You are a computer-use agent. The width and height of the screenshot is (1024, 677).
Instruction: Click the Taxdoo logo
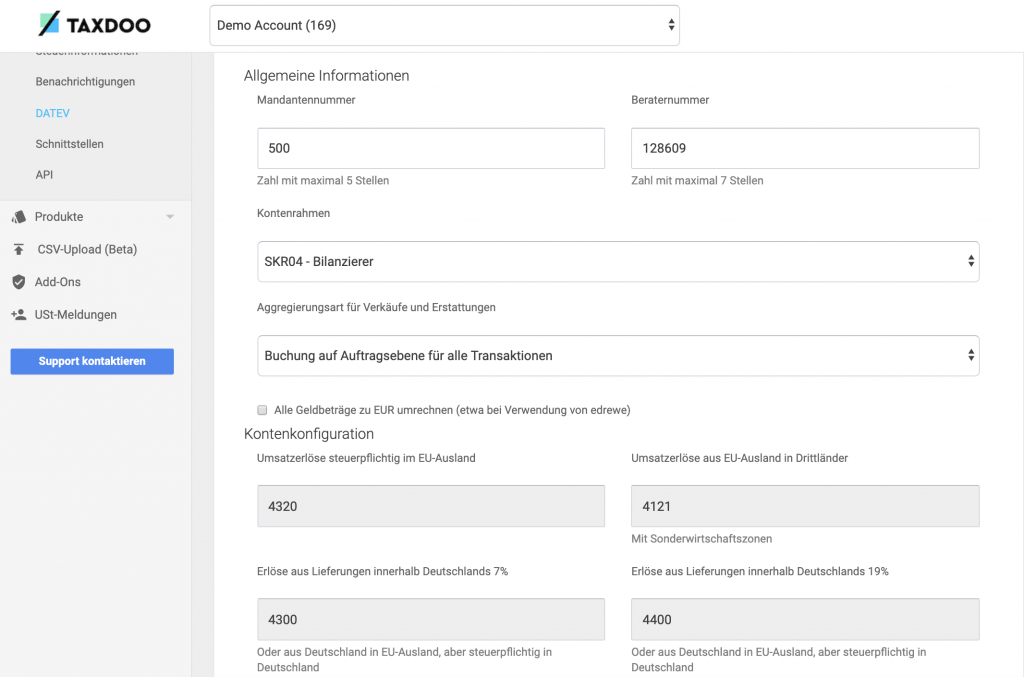pyautogui.click(x=95, y=24)
